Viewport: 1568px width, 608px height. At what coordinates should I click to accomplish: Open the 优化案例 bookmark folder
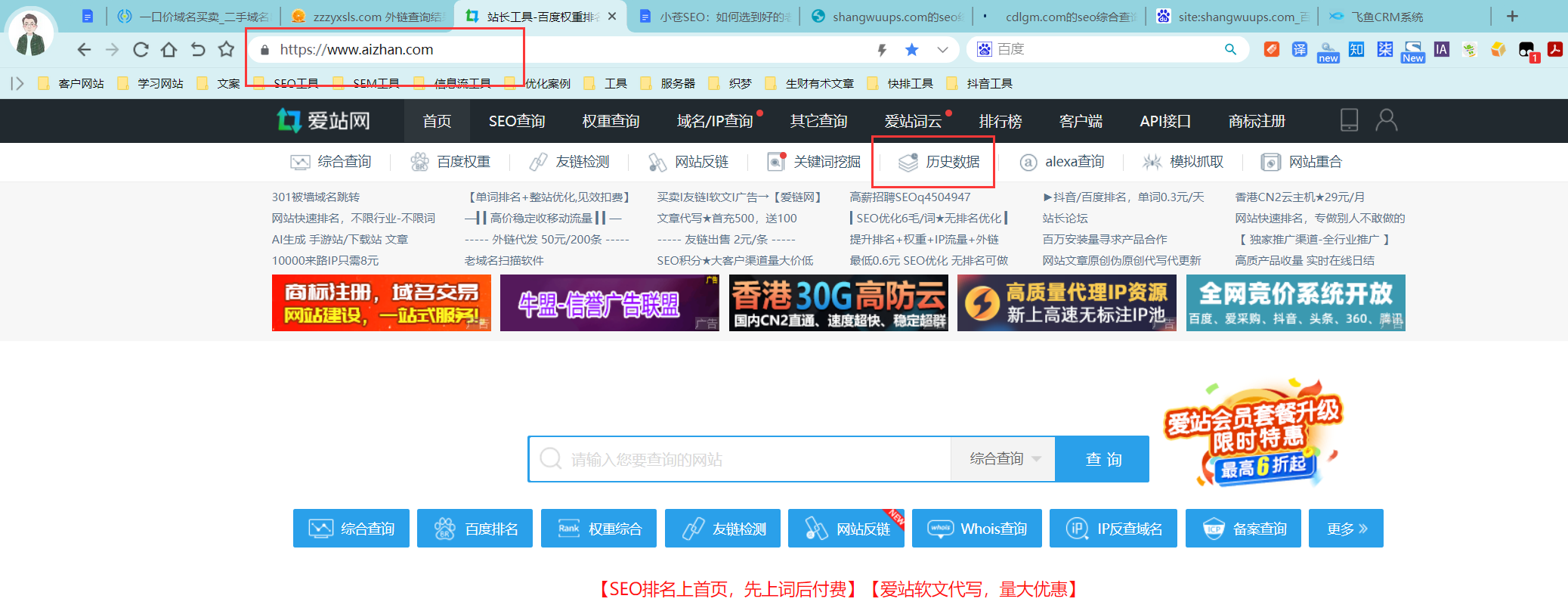pyautogui.click(x=537, y=83)
